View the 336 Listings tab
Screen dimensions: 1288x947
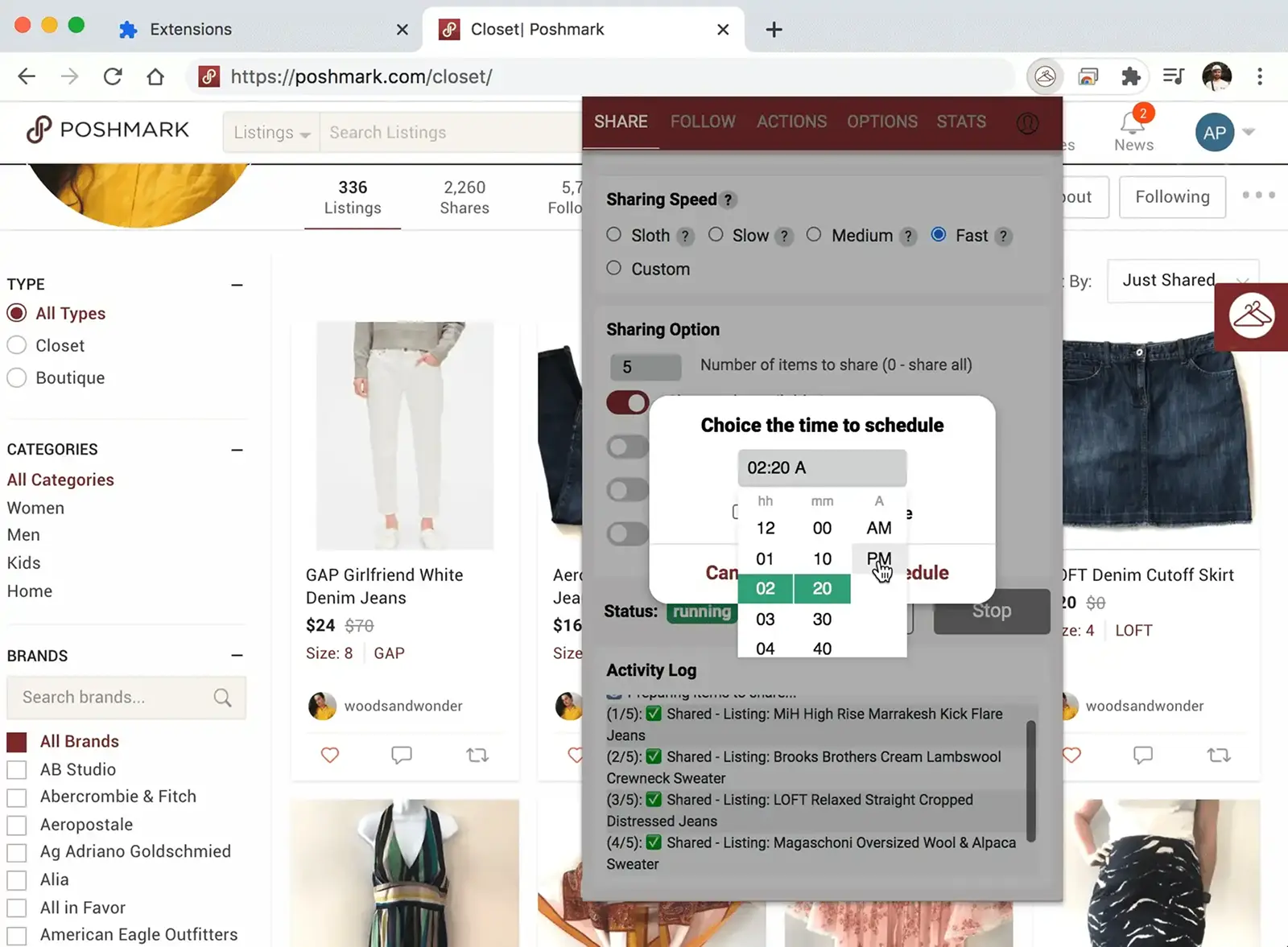tap(353, 198)
